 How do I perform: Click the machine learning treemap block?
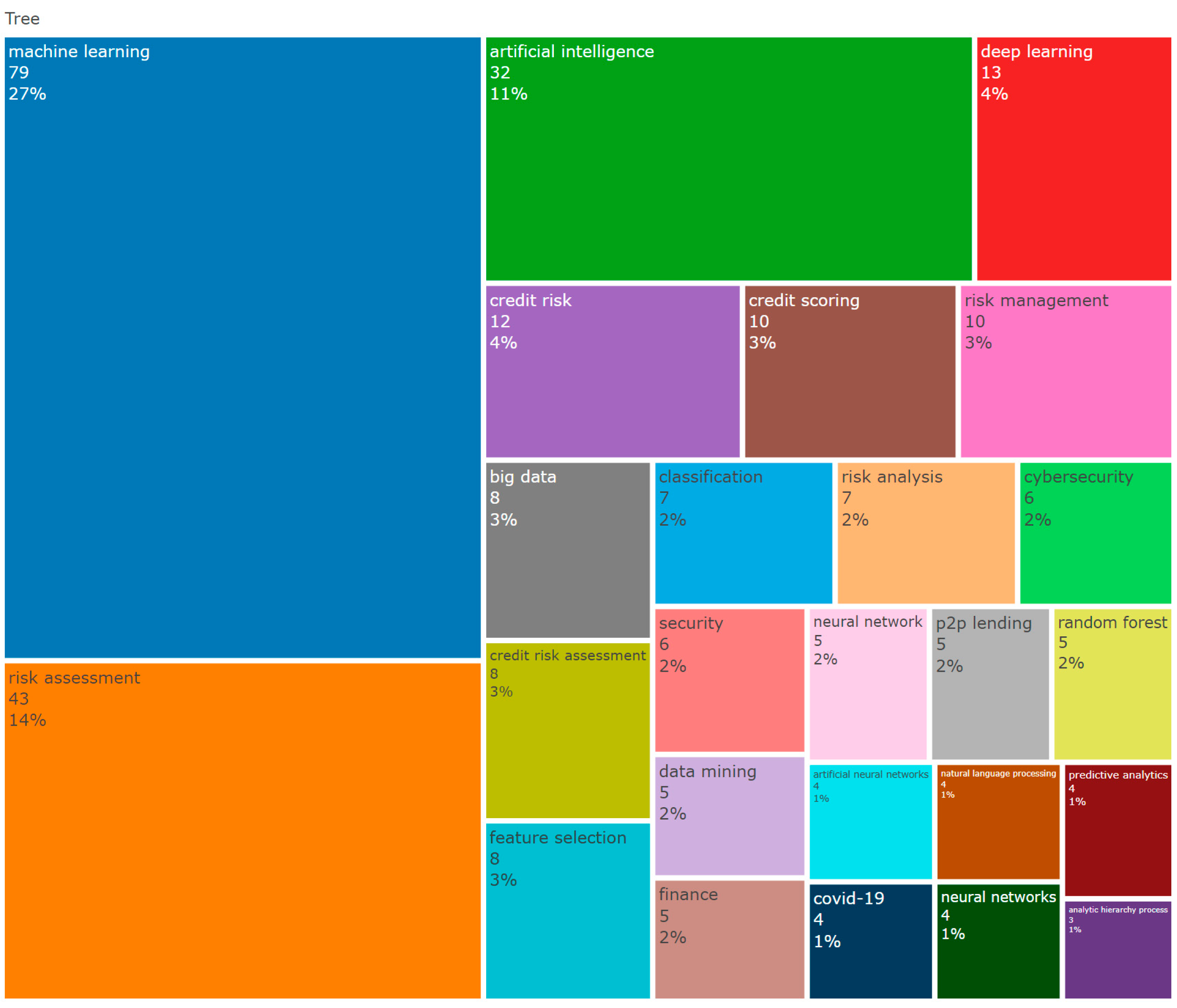(242, 348)
